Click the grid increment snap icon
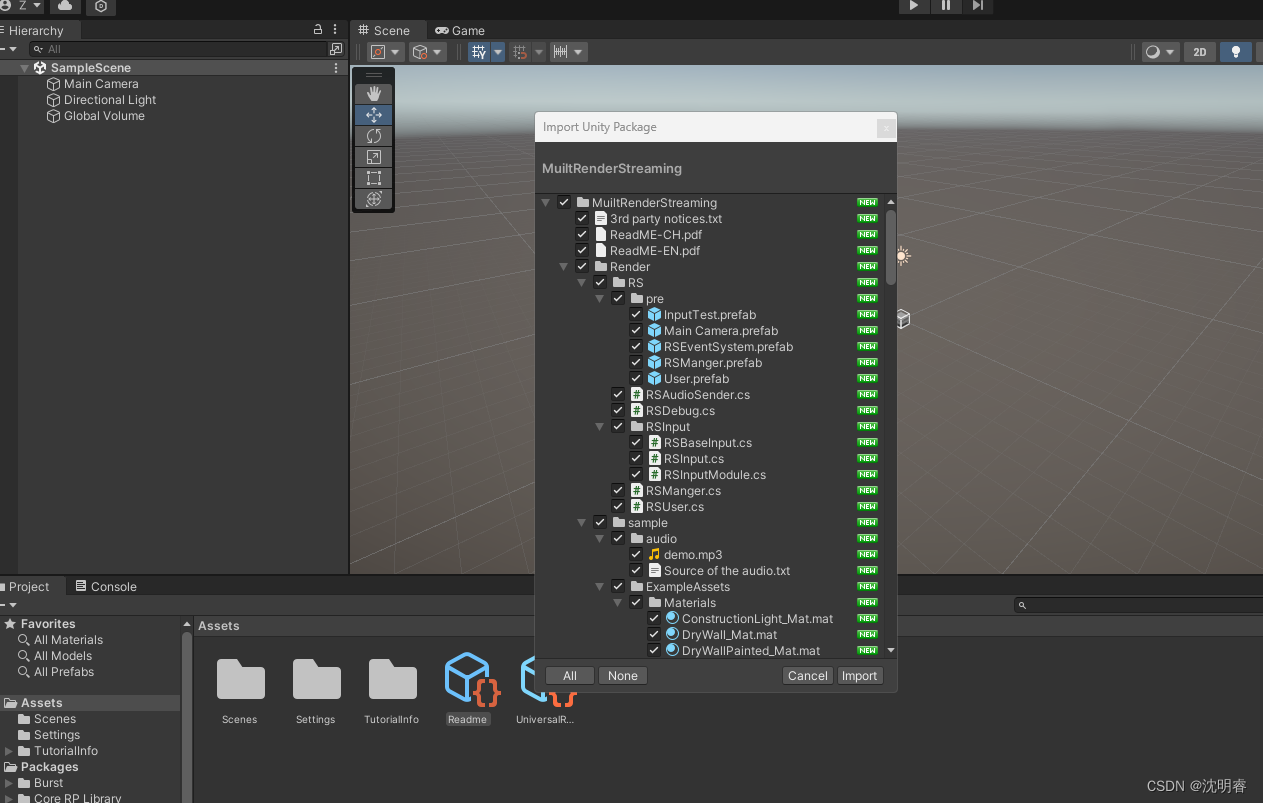The width and height of the screenshot is (1263, 803). click(520, 52)
